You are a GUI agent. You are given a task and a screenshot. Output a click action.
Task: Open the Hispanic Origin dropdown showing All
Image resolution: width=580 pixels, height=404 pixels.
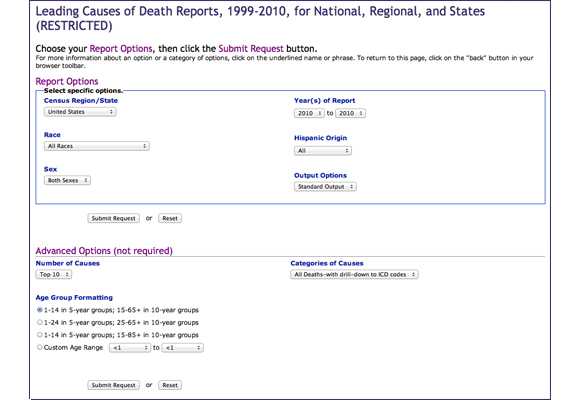click(x=323, y=151)
